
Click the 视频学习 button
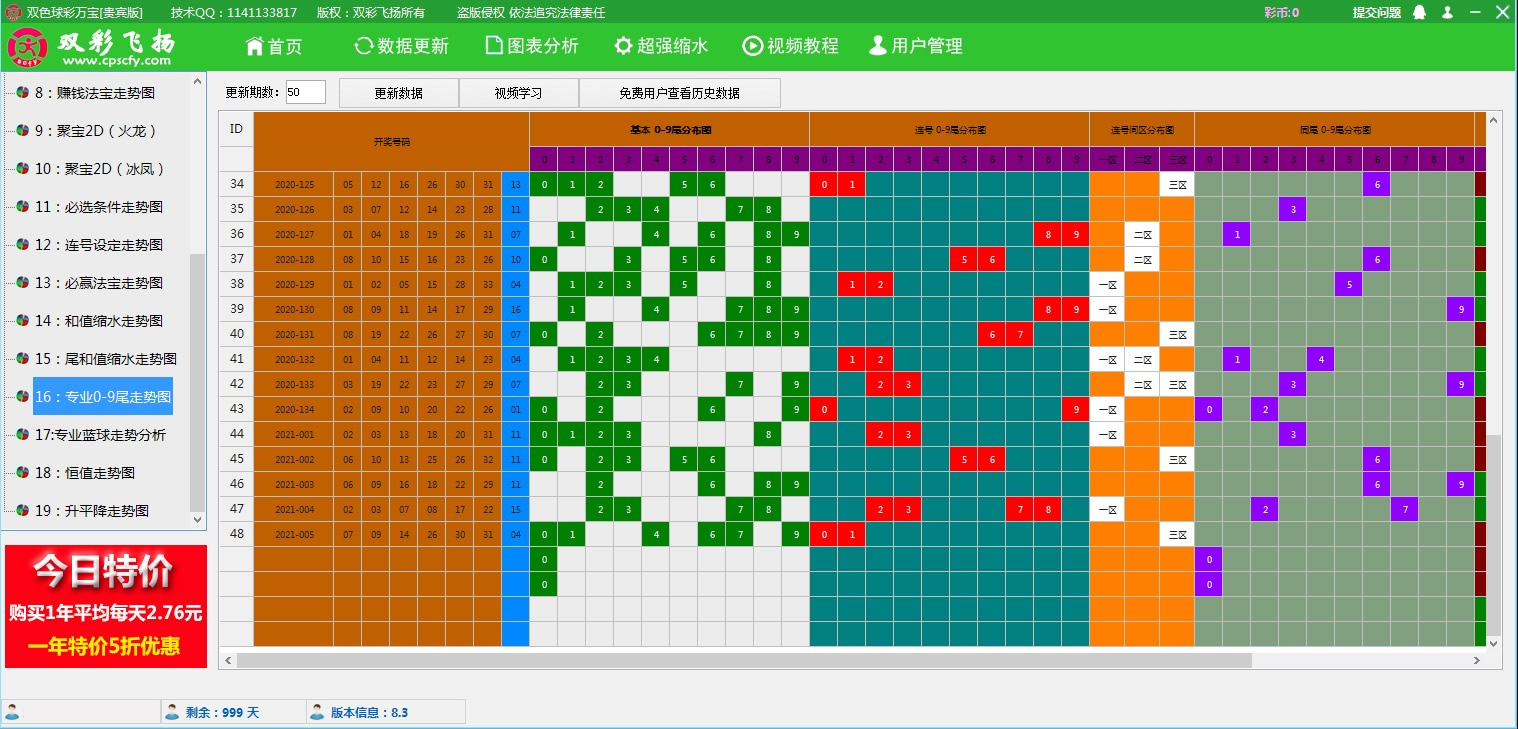click(x=518, y=93)
